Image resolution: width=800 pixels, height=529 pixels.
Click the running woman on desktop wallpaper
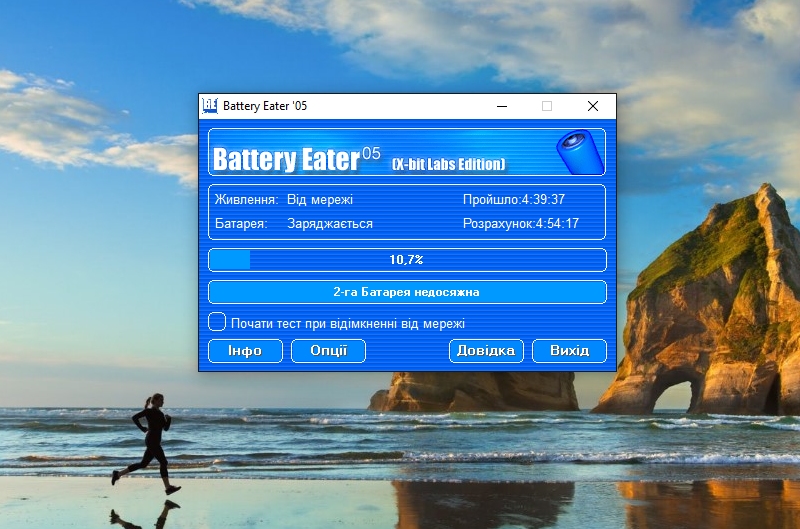click(x=150, y=440)
